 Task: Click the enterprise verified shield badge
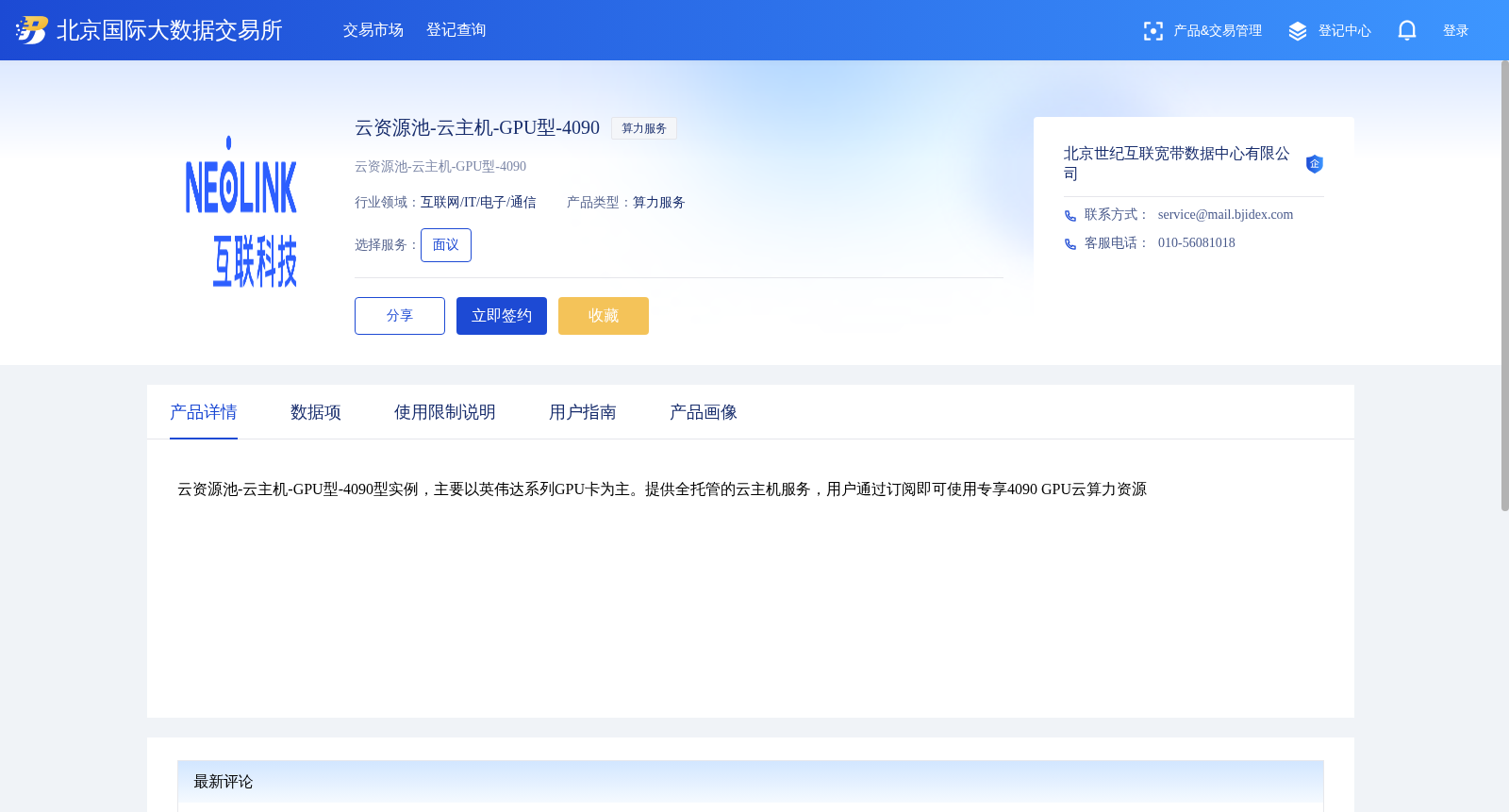(x=1315, y=164)
